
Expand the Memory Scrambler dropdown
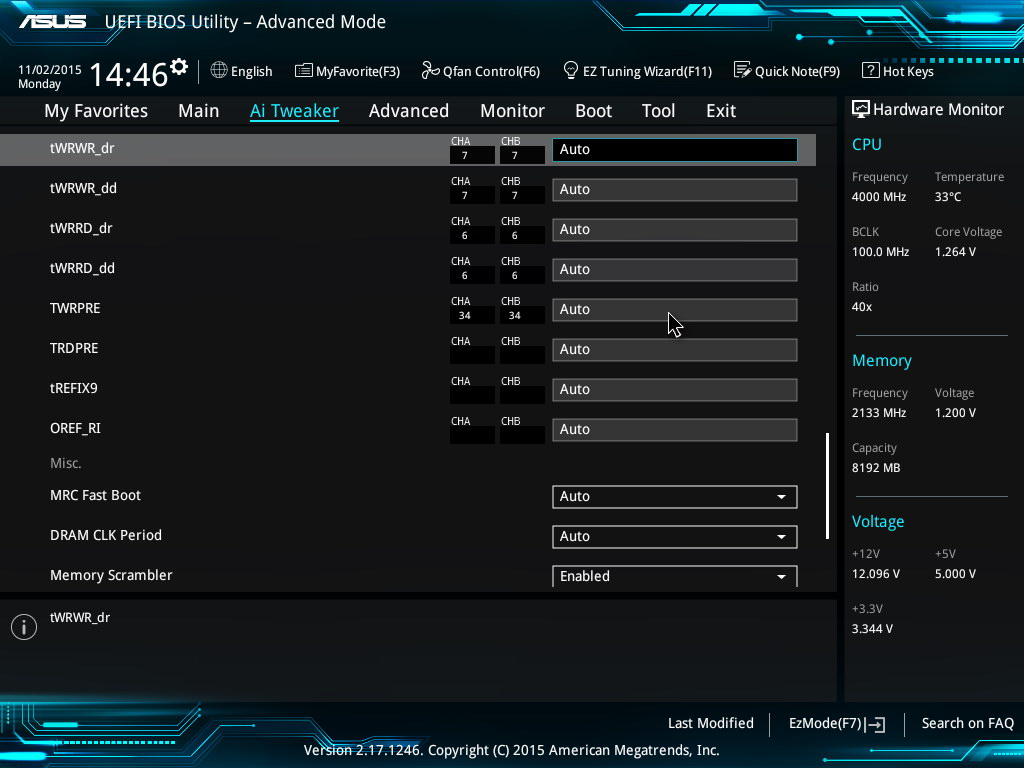(674, 576)
